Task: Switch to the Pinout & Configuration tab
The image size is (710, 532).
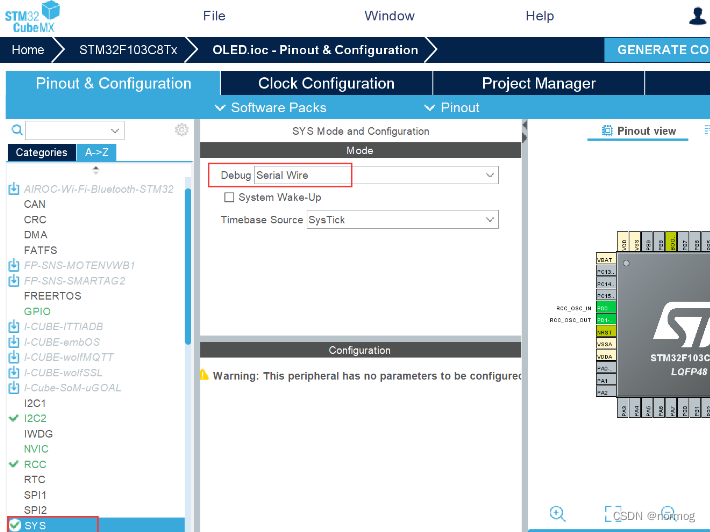Action: click(113, 83)
